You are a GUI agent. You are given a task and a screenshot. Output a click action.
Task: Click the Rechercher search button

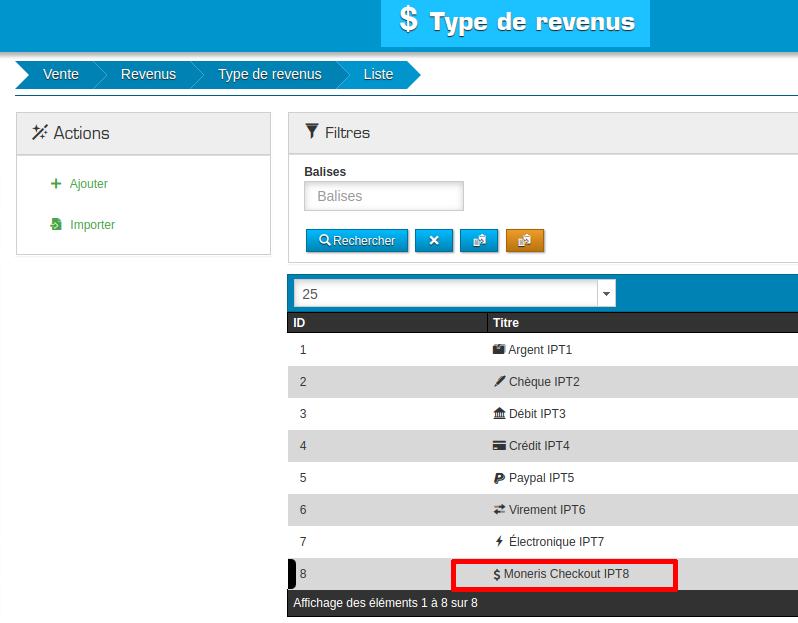[357, 240]
